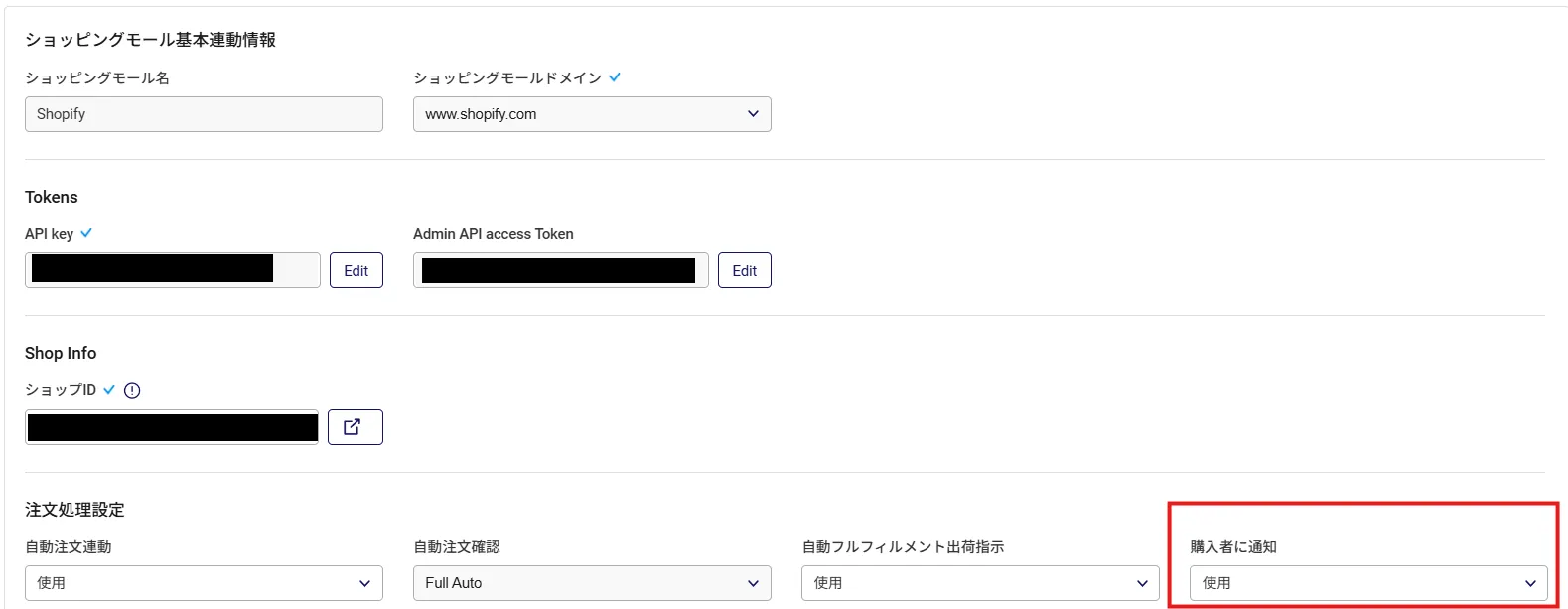Expand the 自動注文連動 dropdown

pos(204,583)
